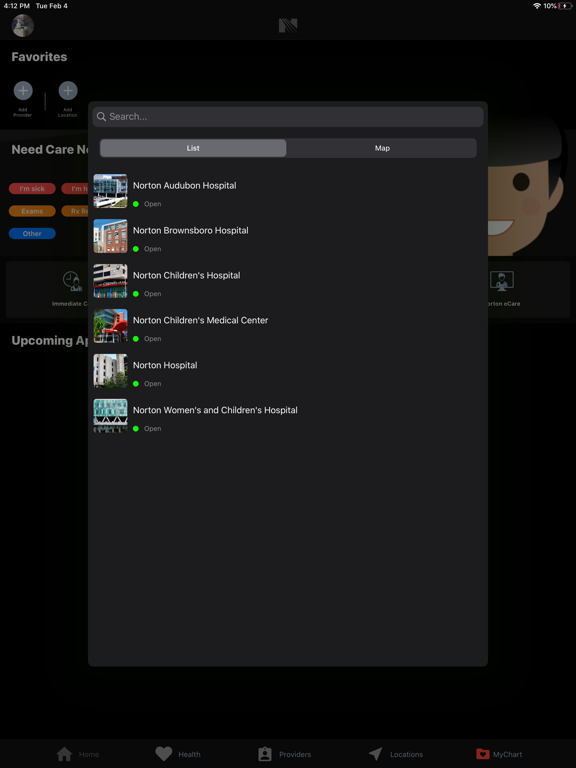The height and width of the screenshot is (768, 576).
Task: Tap the Norton logo in the header
Action: click(288, 25)
